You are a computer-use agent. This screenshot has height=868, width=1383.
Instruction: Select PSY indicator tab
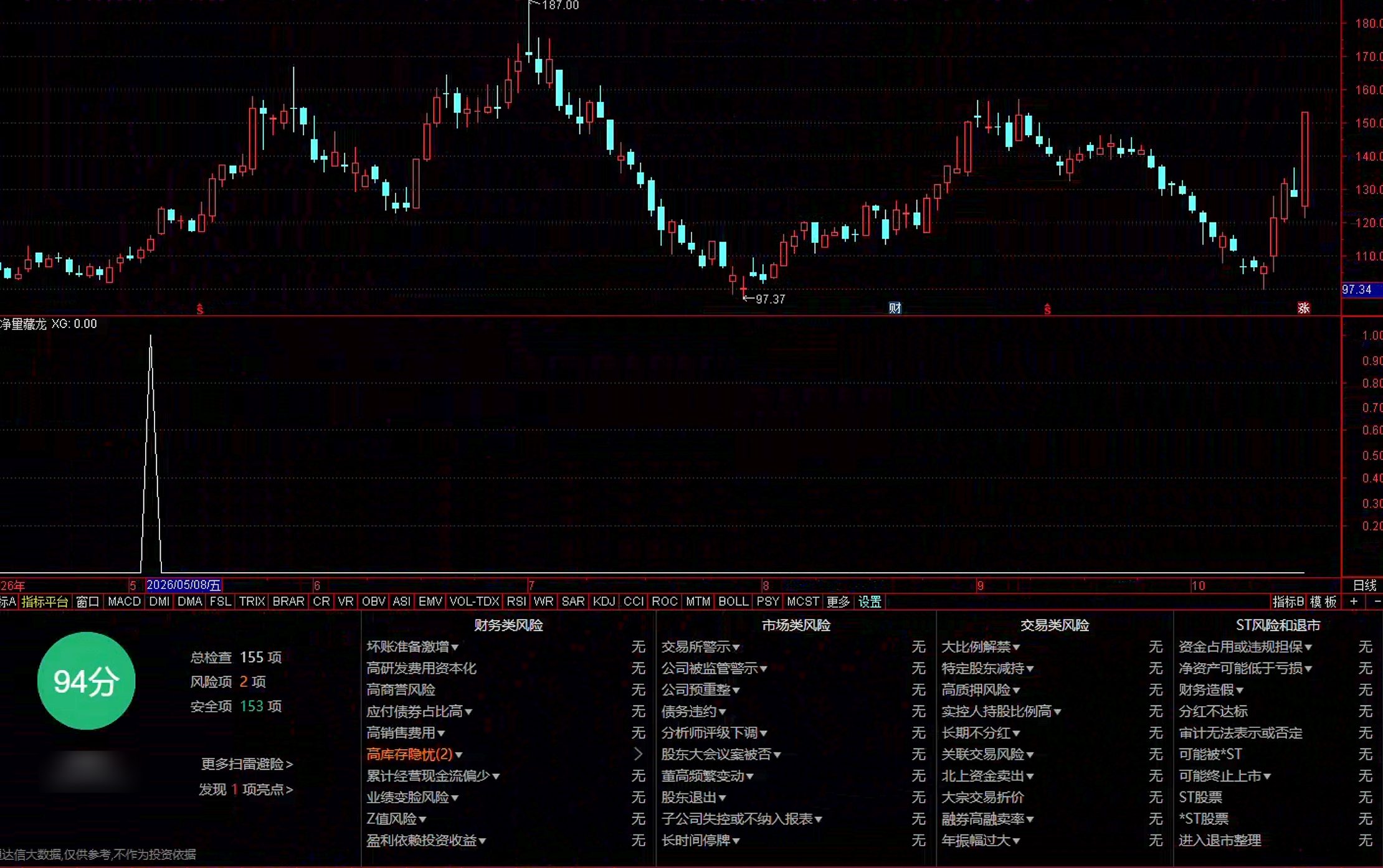(x=768, y=601)
